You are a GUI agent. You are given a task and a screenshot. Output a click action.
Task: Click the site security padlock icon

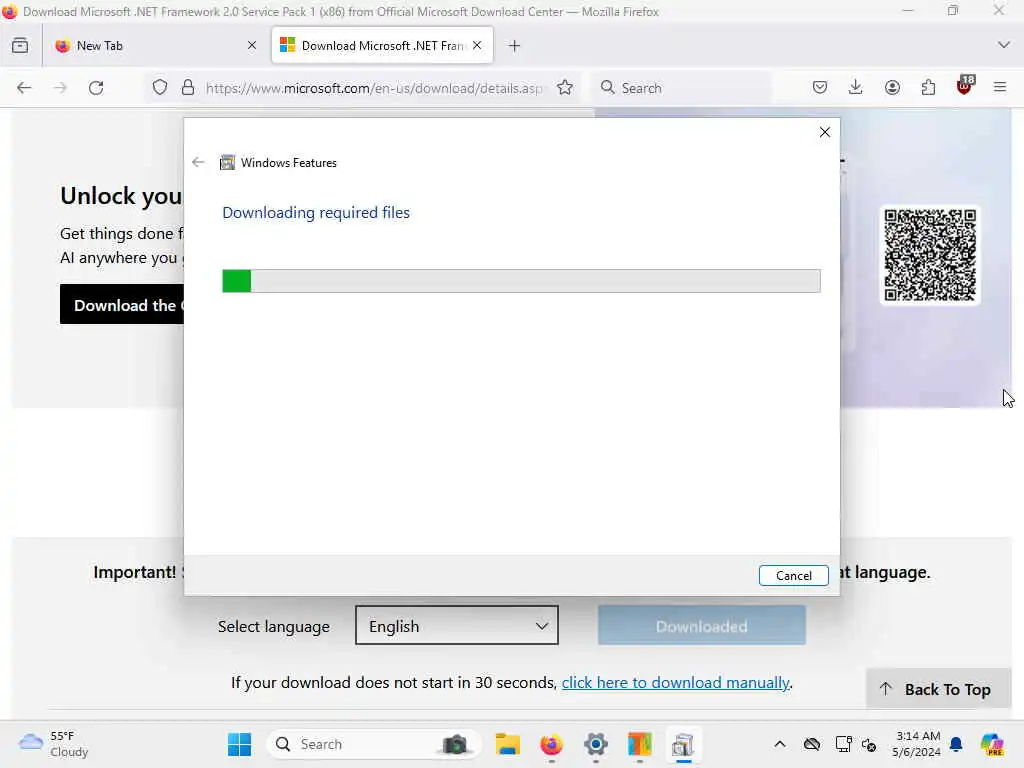click(188, 88)
